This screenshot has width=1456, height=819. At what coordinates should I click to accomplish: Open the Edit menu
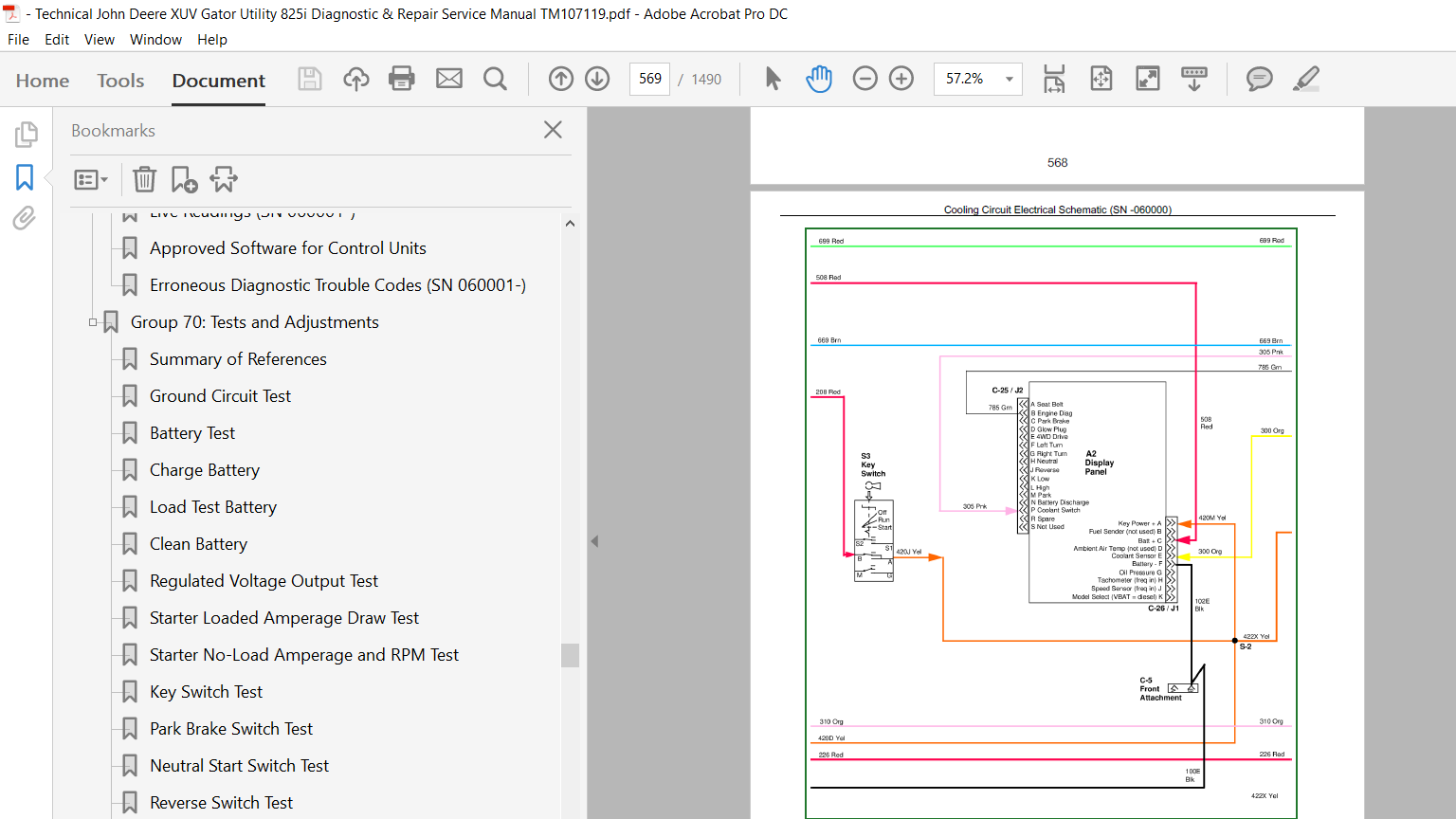pos(57,40)
